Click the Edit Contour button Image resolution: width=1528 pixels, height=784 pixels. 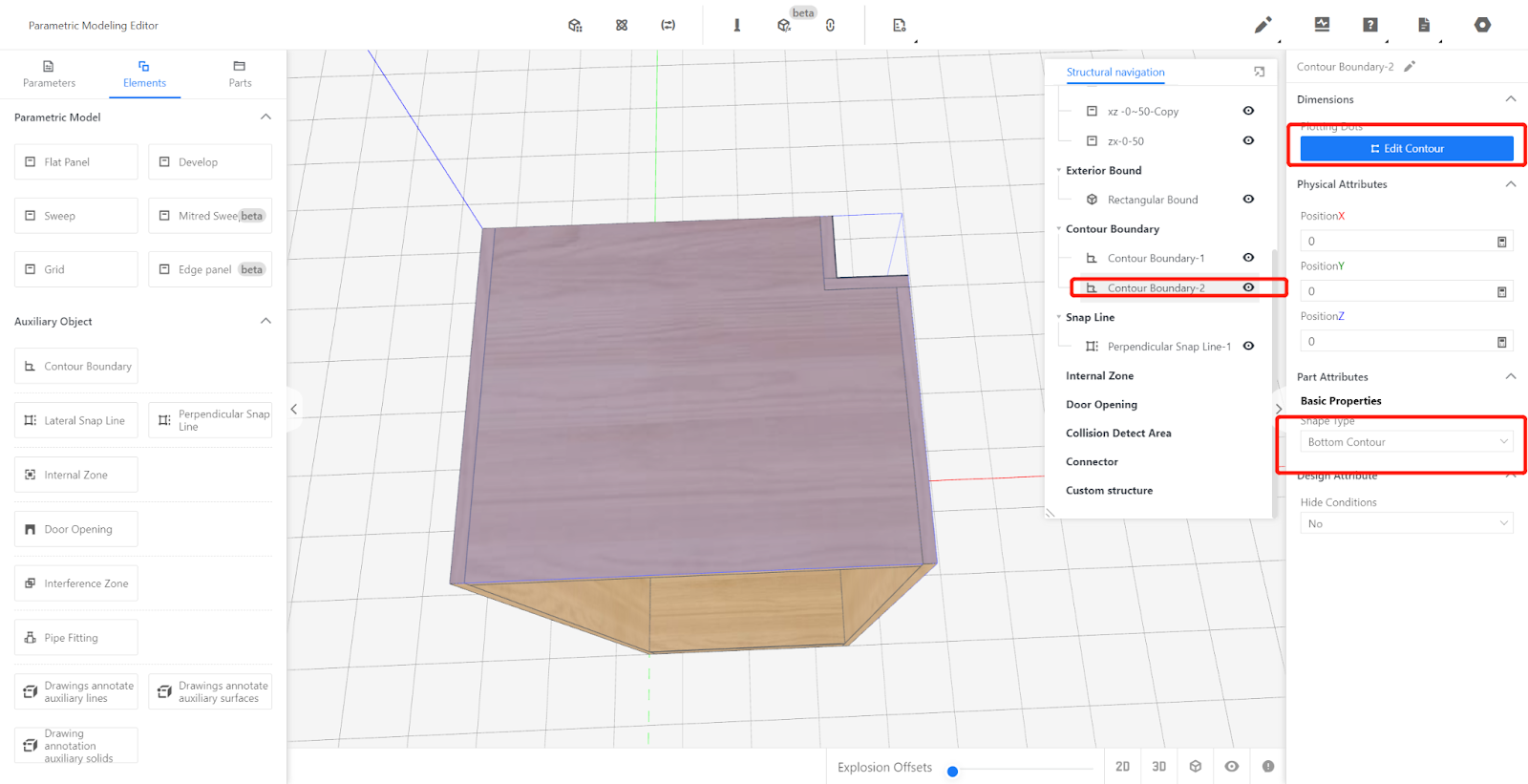pyautogui.click(x=1406, y=149)
